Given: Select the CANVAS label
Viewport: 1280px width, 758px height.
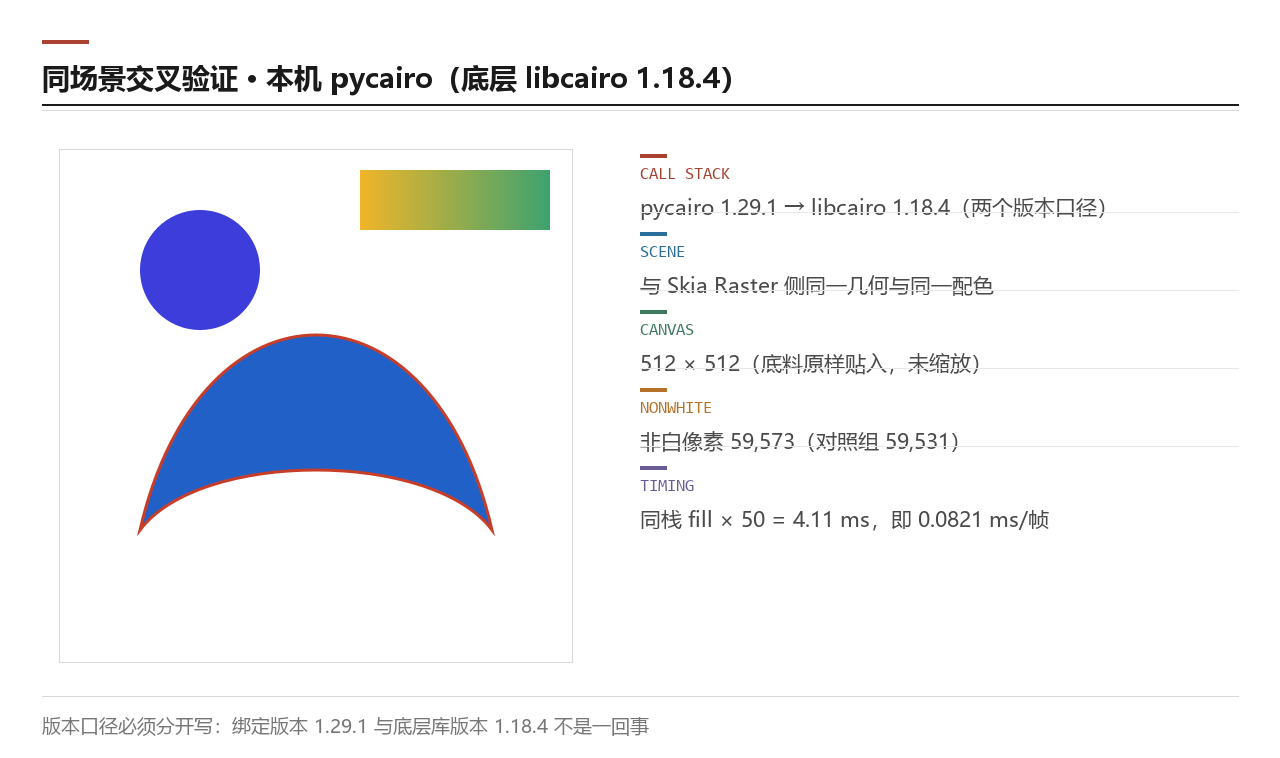Looking at the screenshot, I should (x=667, y=330).
